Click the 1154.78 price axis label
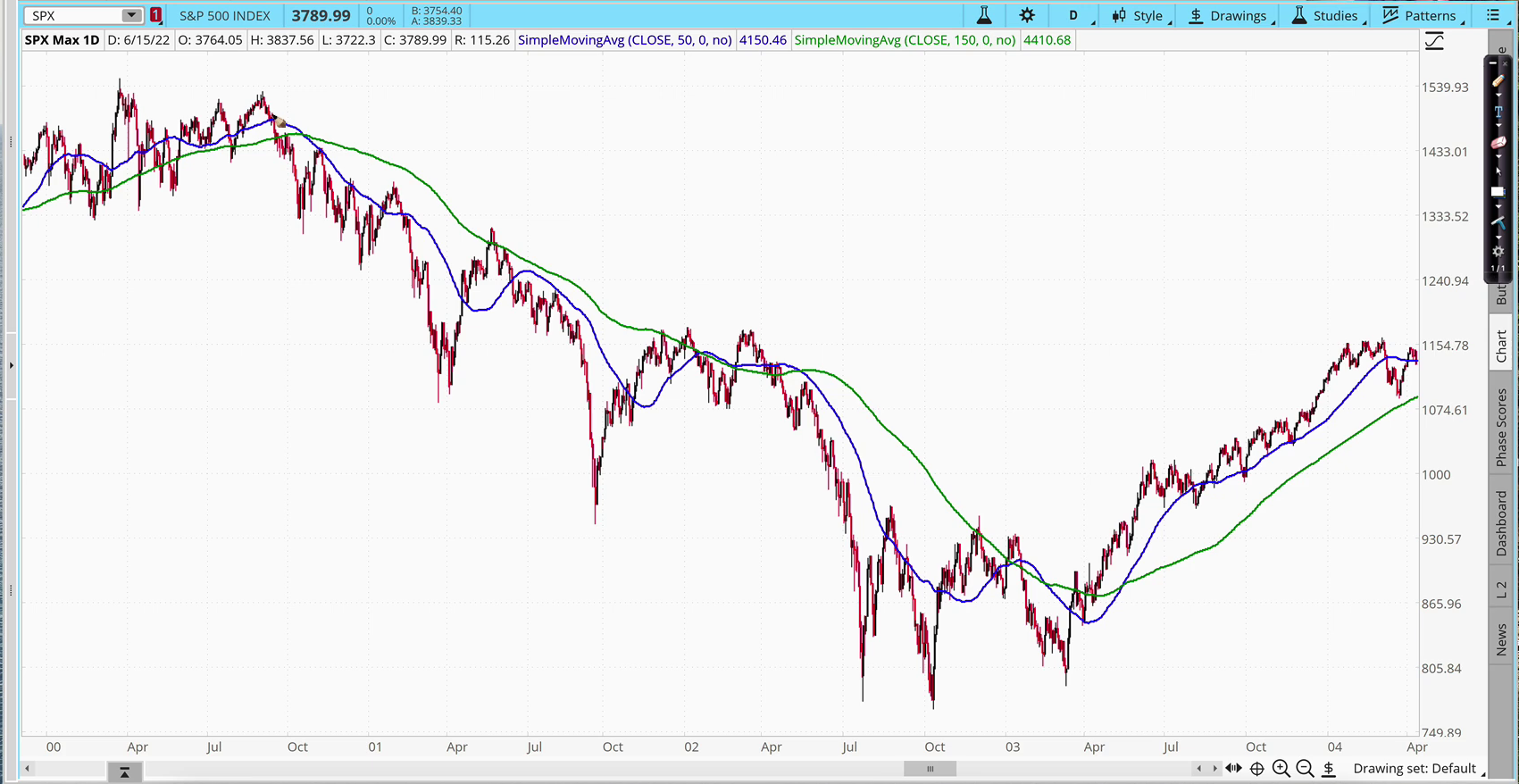Image resolution: width=1519 pixels, height=784 pixels. coord(1445,346)
